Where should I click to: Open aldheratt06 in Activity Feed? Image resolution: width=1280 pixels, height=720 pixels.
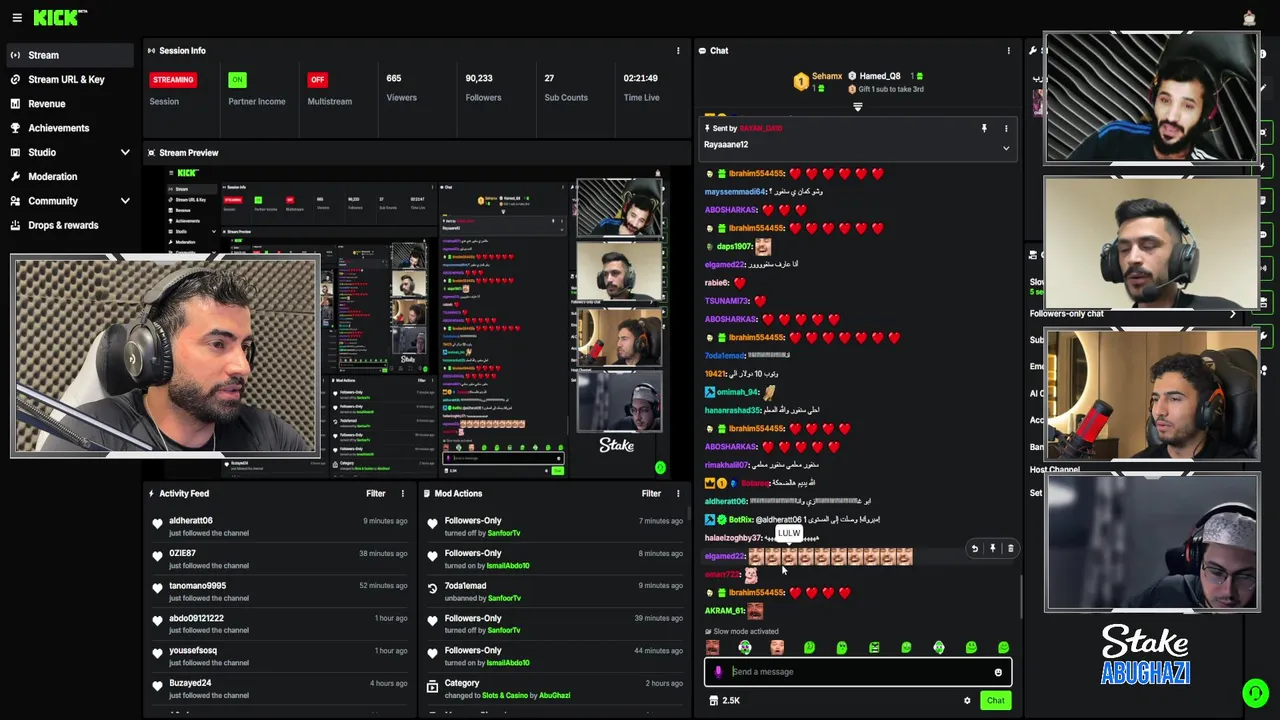coord(190,521)
